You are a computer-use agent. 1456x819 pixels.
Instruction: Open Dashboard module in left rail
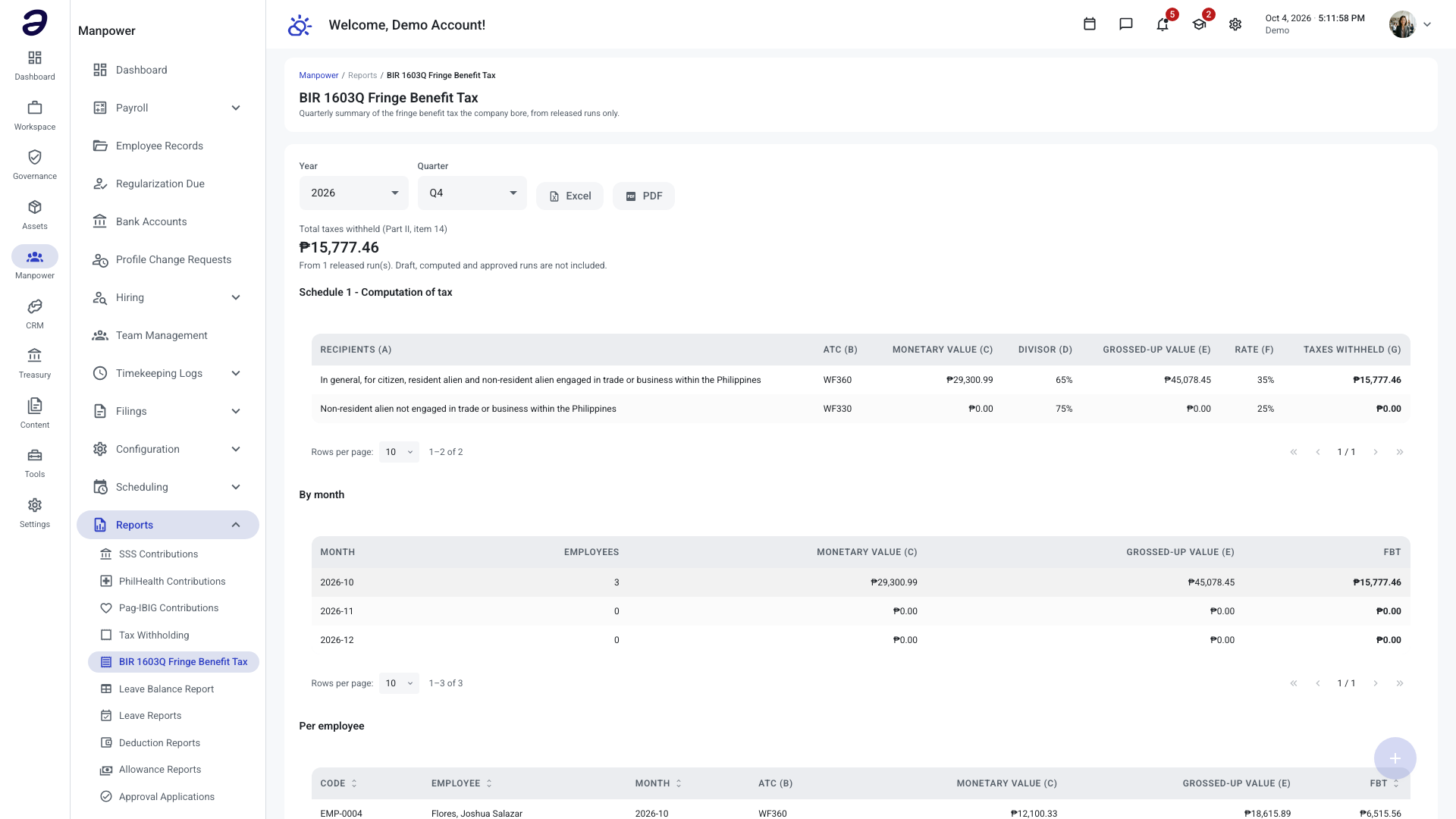(x=35, y=65)
